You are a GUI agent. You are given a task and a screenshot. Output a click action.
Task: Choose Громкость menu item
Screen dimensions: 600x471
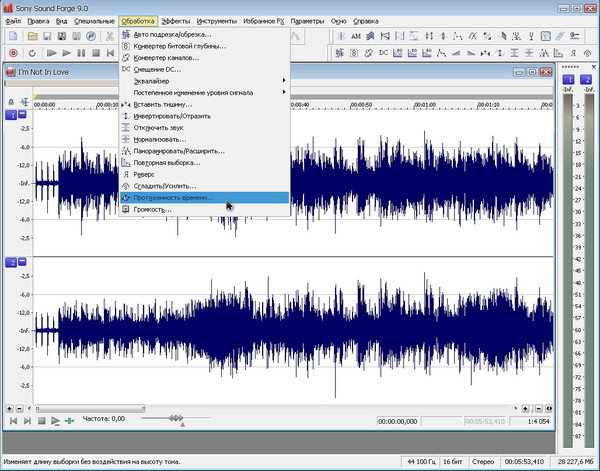tap(205, 209)
